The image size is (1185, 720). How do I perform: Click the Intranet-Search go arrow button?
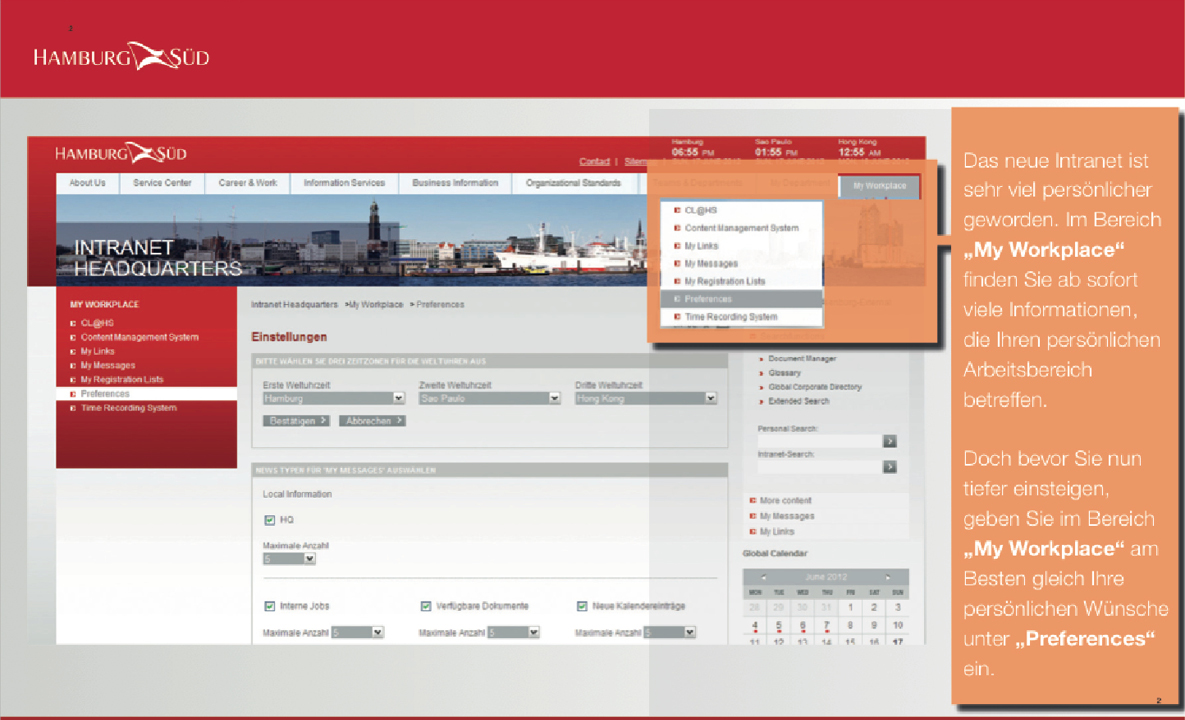coord(890,467)
